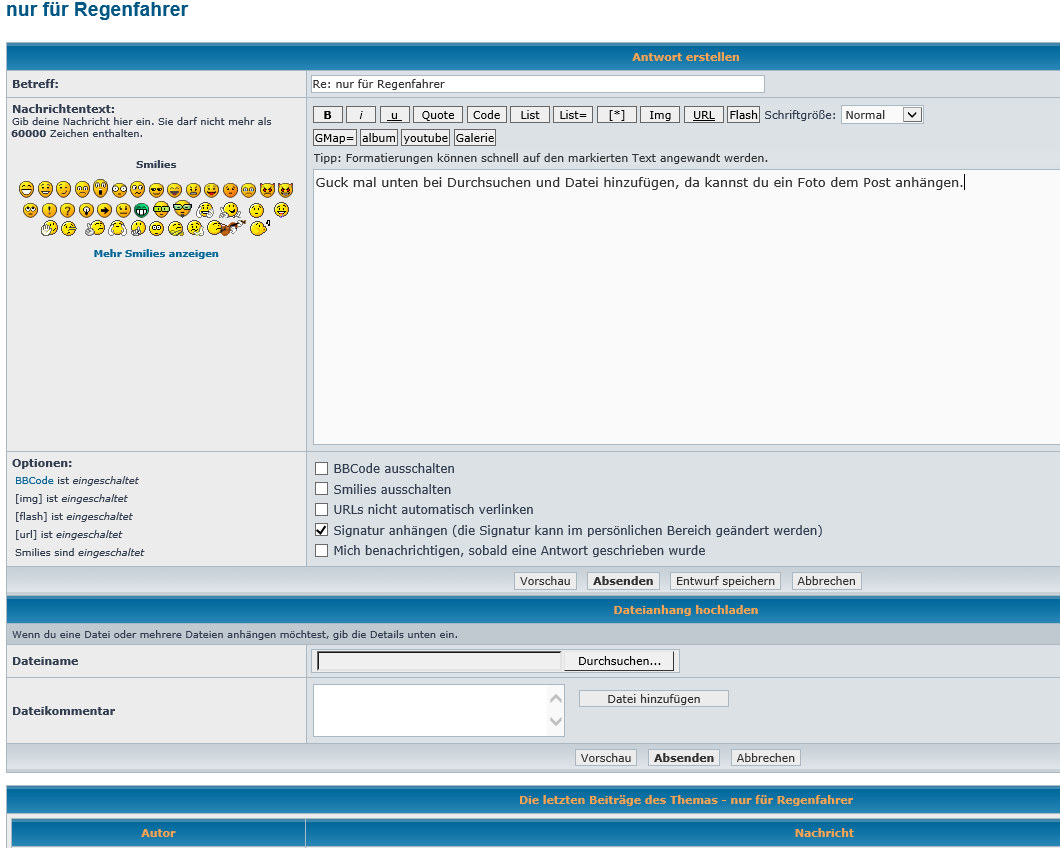Screen dimensions: 1060x848
Task: Open the Mehr Smilies anzeigen link
Action: [156, 254]
